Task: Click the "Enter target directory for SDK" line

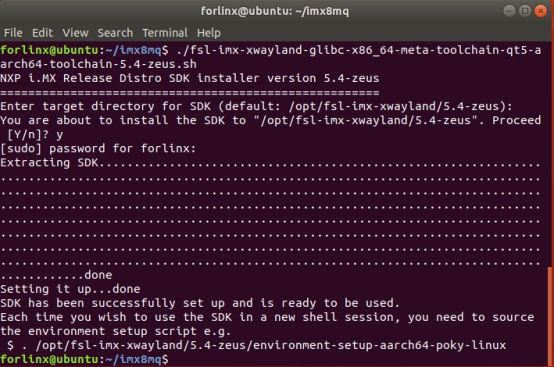Action: coord(256,106)
